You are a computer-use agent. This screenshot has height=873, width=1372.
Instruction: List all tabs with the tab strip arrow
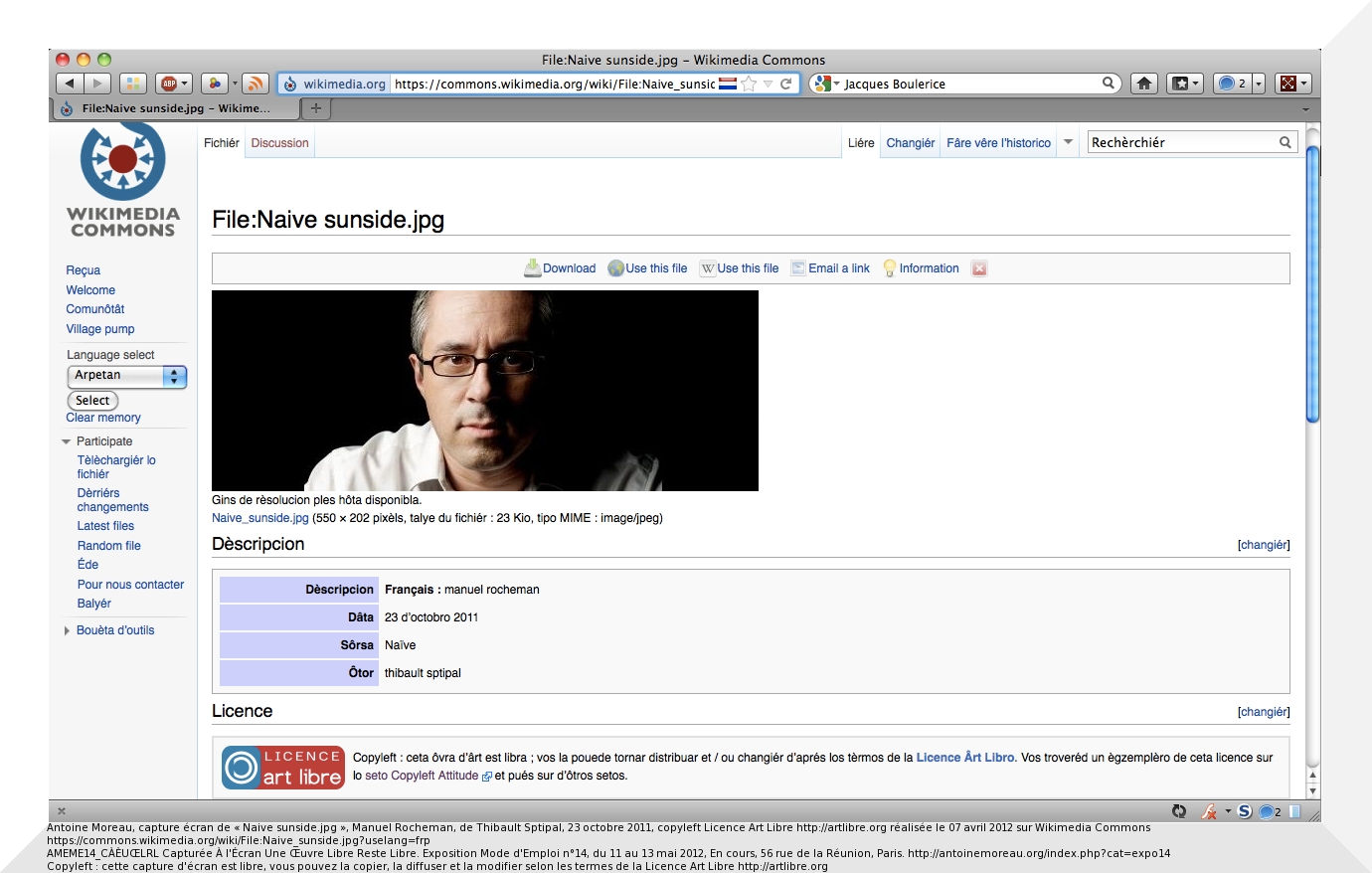[x=1305, y=108]
